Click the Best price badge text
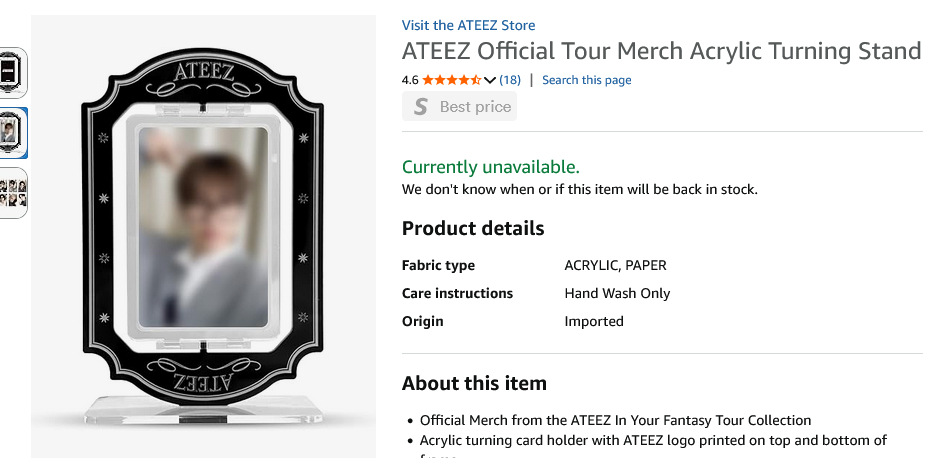 tap(475, 107)
